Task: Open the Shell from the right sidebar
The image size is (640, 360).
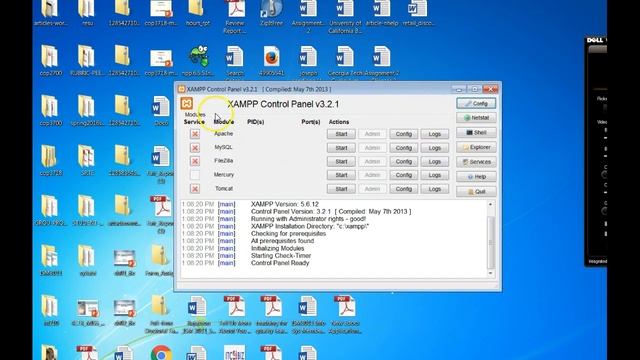Action: click(x=476, y=132)
